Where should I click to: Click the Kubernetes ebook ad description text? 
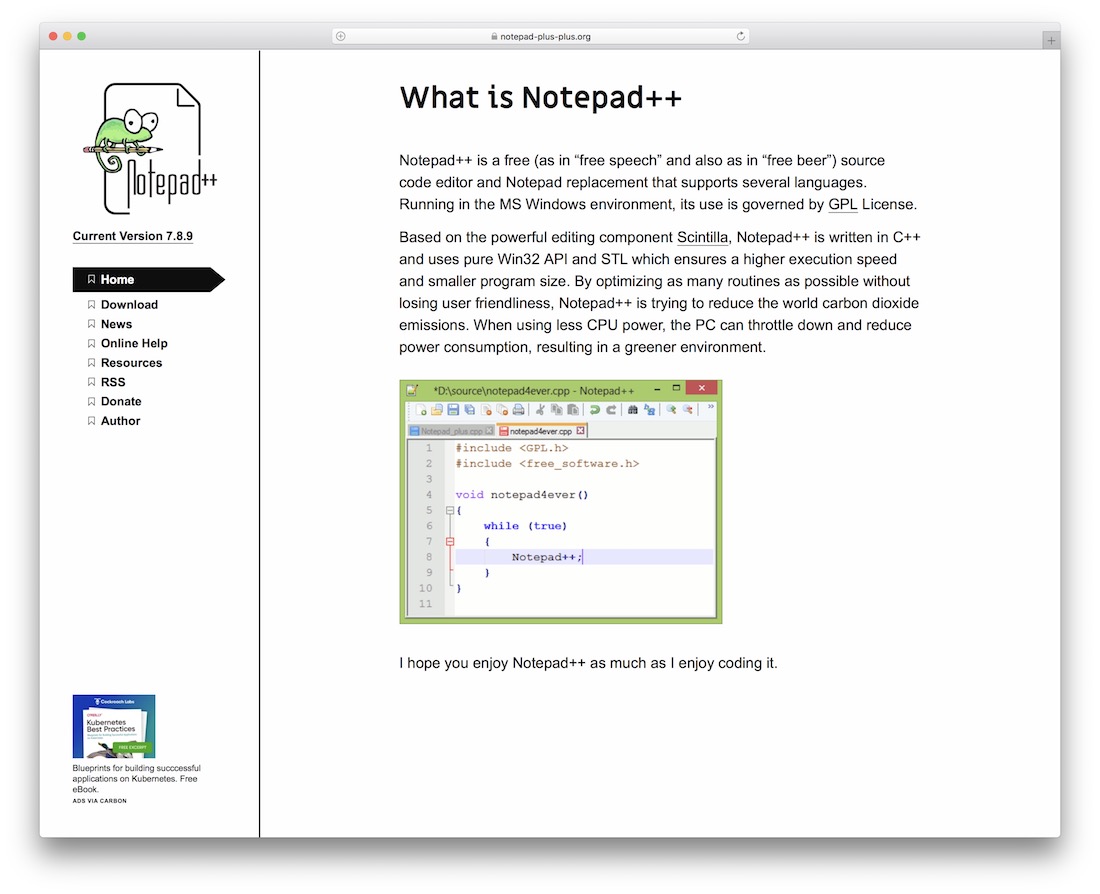tap(136, 778)
